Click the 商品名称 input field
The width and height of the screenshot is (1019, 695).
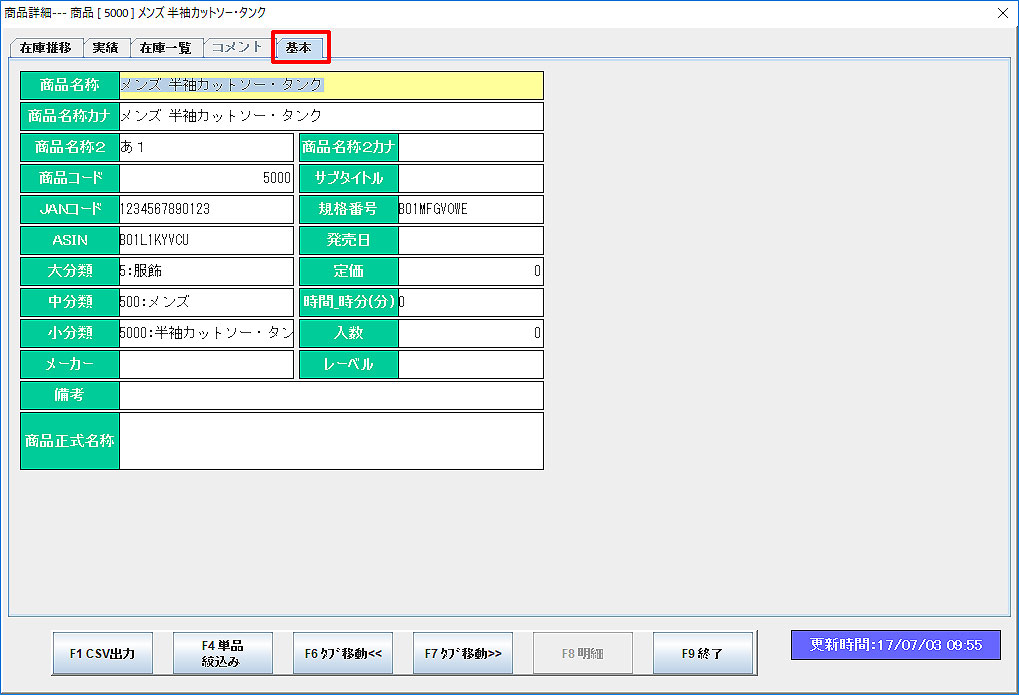point(331,85)
